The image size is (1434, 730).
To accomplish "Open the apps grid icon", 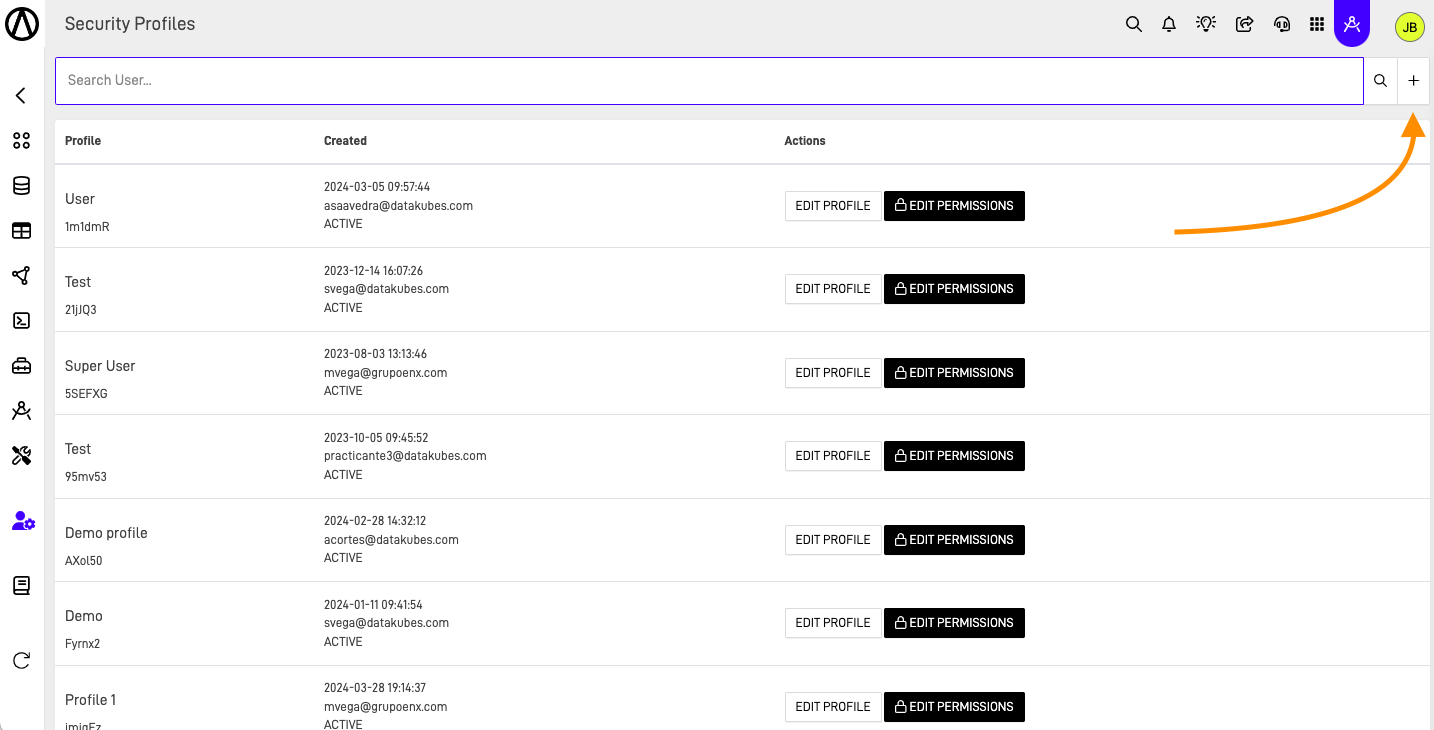I will click(x=1317, y=24).
